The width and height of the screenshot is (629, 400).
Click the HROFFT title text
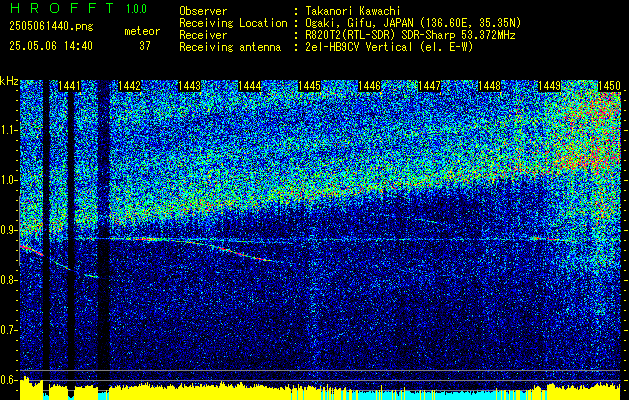tap(62, 8)
